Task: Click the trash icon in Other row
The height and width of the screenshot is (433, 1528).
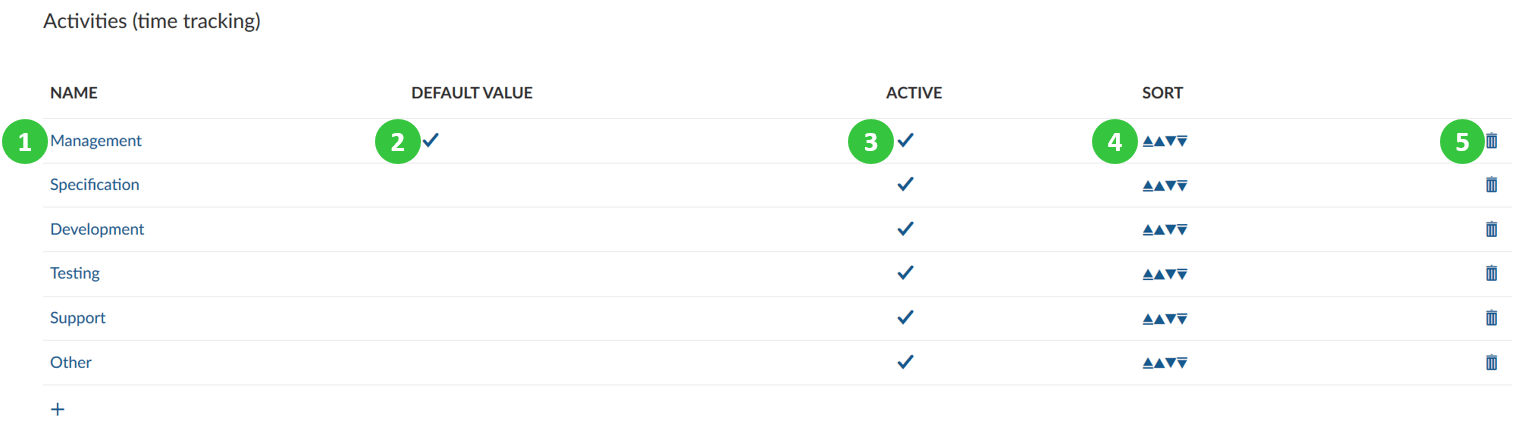Action: (x=1491, y=362)
